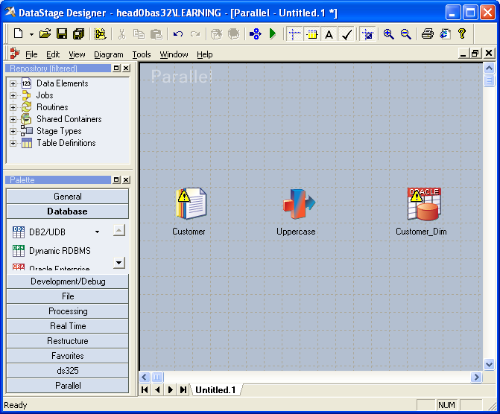Click the Redo toolbar icon
This screenshot has width=500, height=414.
pyautogui.click(x=195, y=34)
